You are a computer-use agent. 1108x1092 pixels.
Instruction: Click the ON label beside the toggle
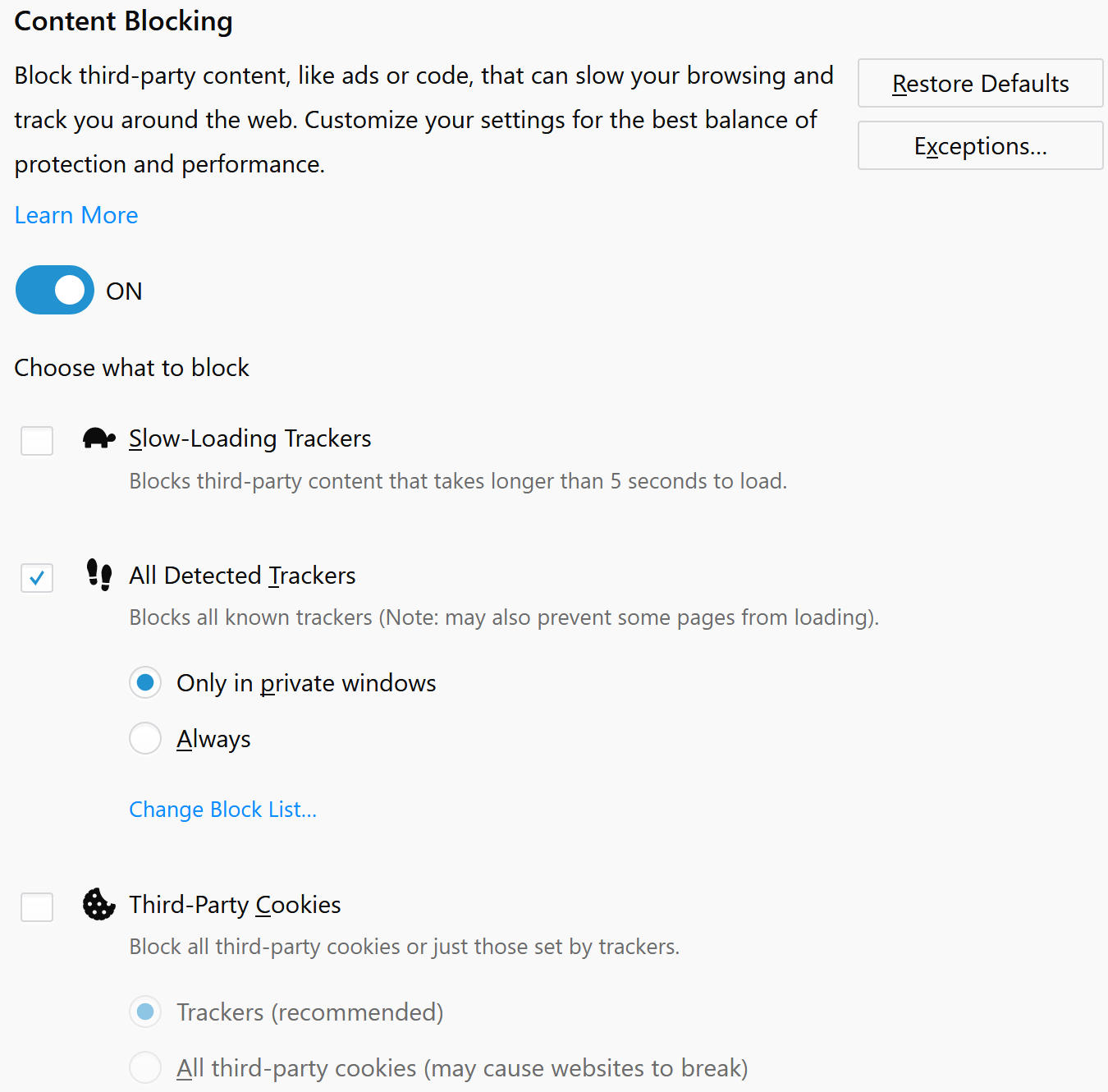pyautogui.click(x=124, y=290)
